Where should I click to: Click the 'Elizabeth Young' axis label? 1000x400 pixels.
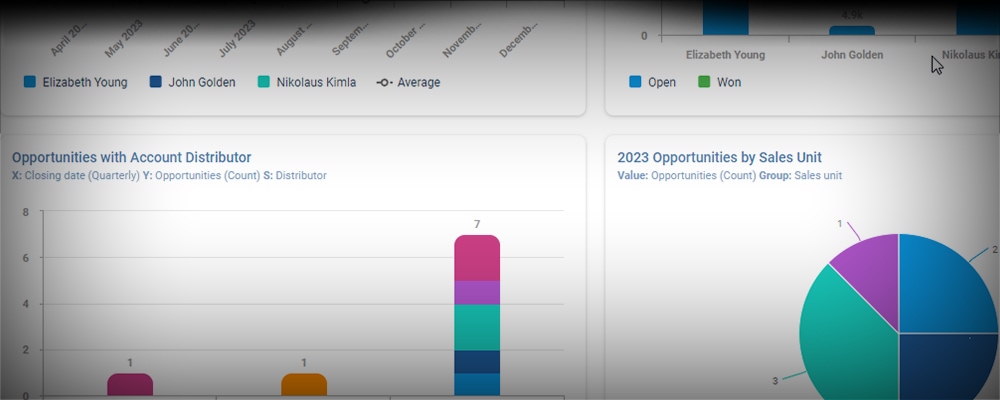point(725,55)
